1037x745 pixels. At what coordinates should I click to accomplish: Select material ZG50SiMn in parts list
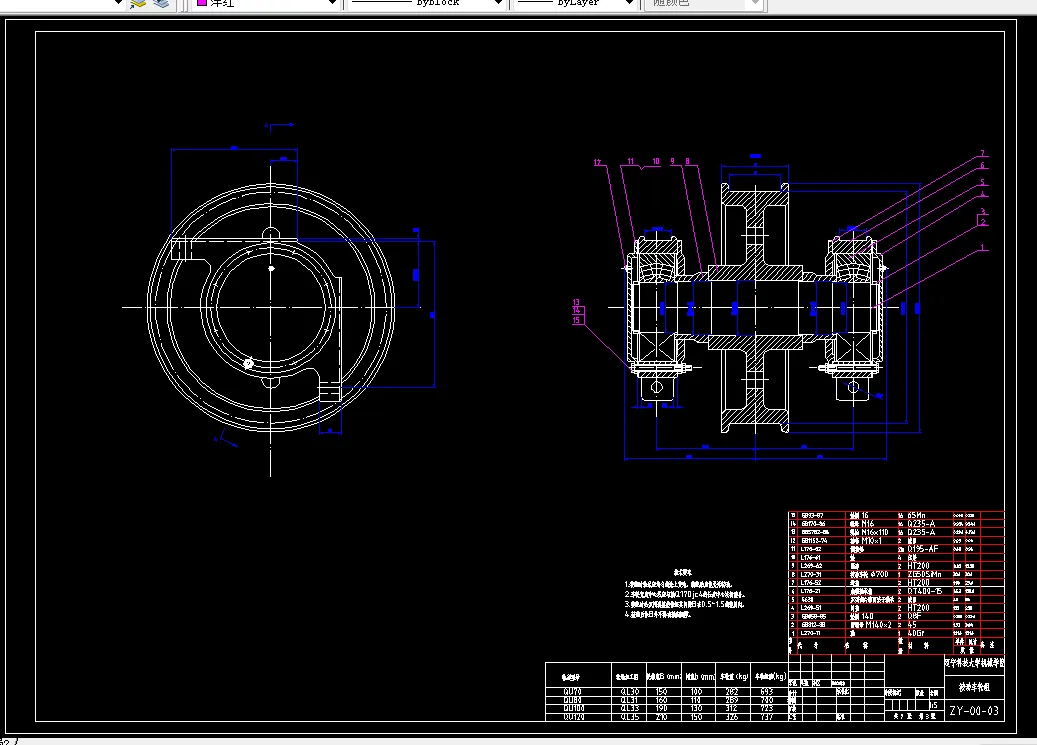[x=924, y=574]
